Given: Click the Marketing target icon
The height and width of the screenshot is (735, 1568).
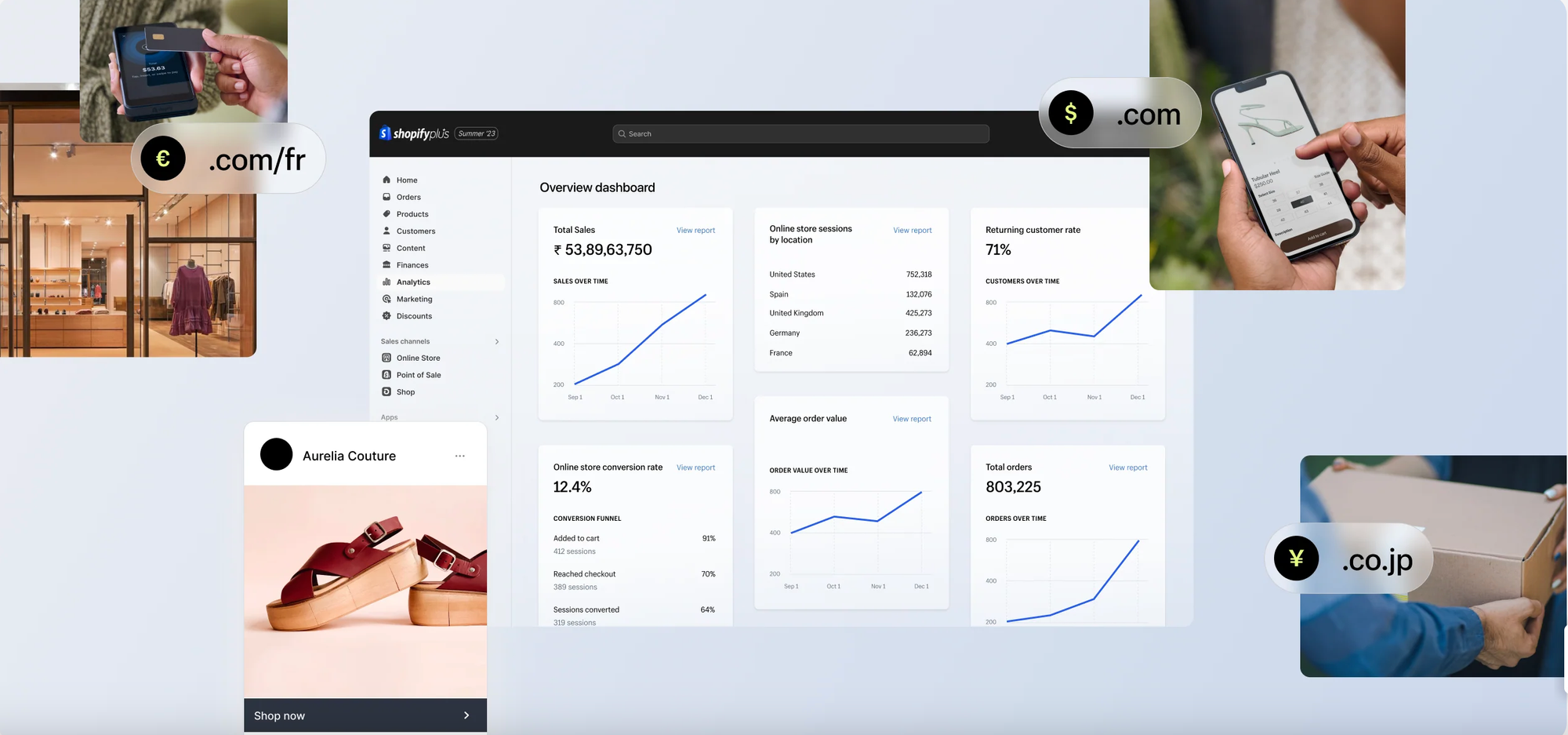Looking at the screenshot, I should [x=387, y=299].
